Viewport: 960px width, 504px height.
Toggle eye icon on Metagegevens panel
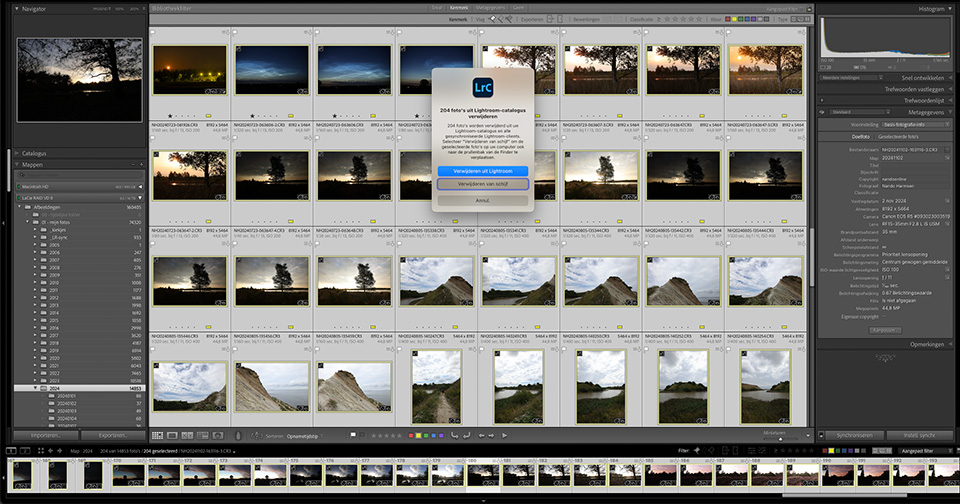(x=822, y=112)
